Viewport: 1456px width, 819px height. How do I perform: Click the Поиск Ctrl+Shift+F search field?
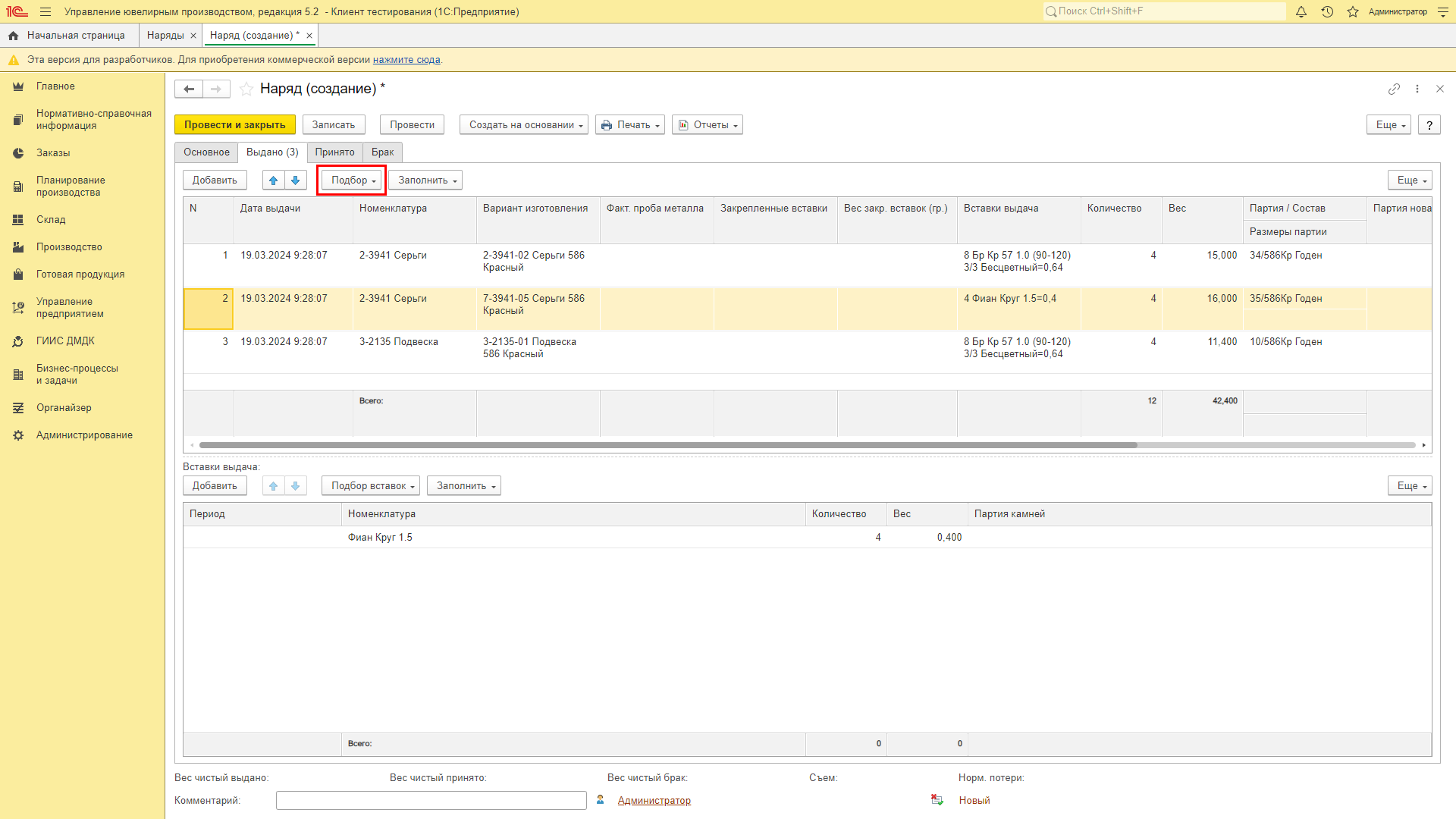click(x=1164, y=11)
